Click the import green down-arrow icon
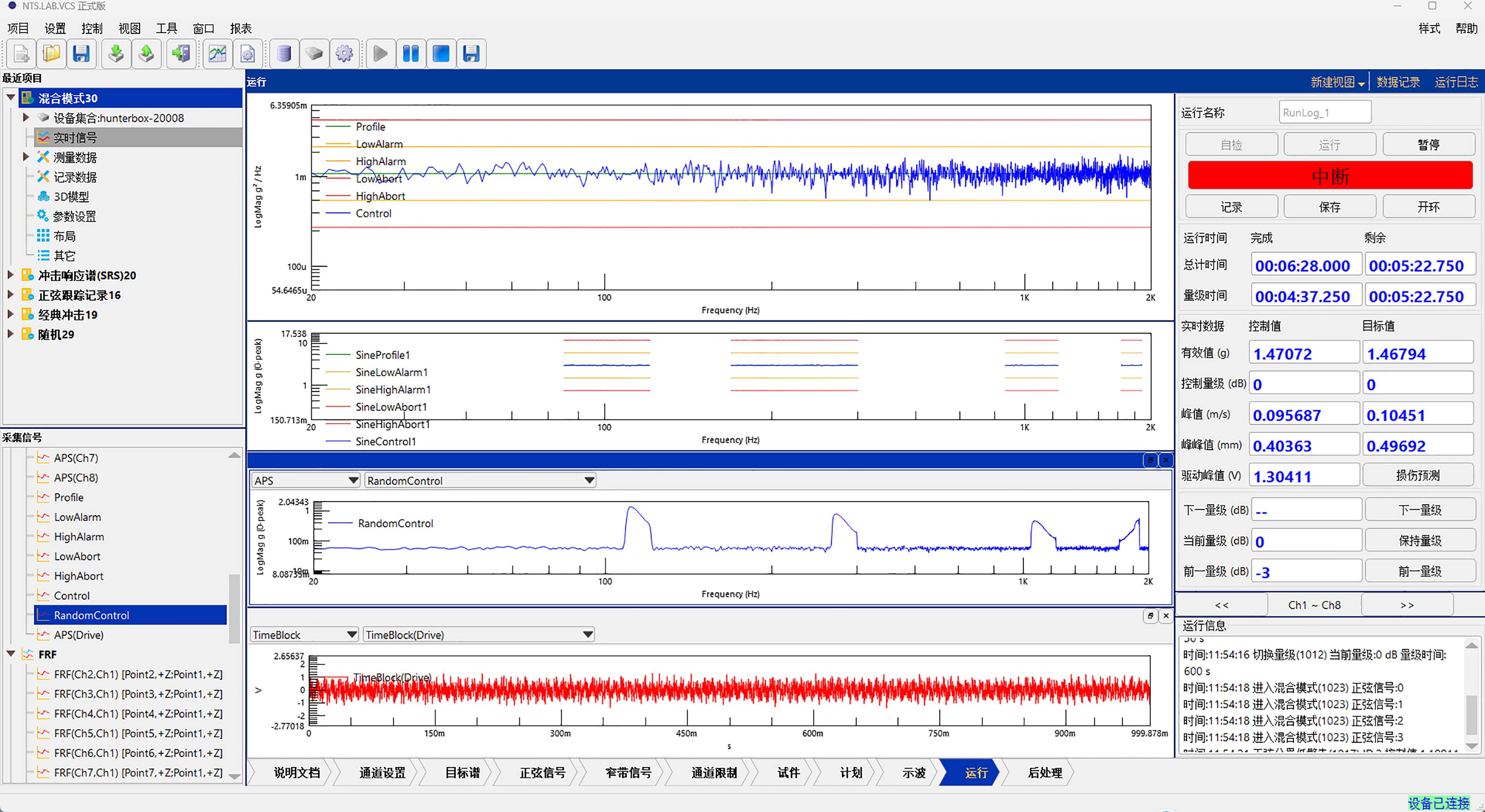The image size is (1485, 812). coord(116,54)
